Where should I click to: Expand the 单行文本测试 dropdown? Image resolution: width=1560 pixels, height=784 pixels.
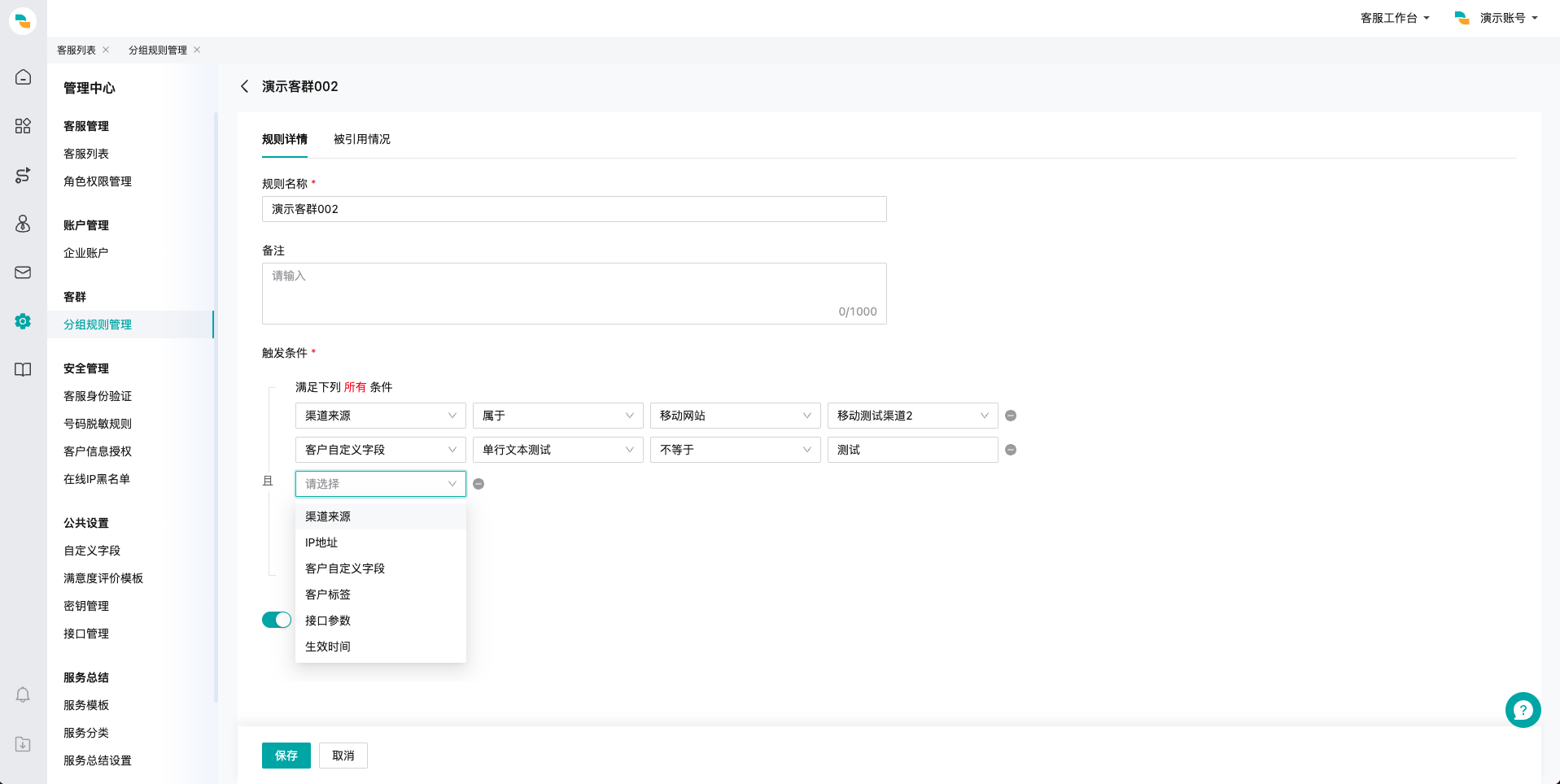click(557, 450)
